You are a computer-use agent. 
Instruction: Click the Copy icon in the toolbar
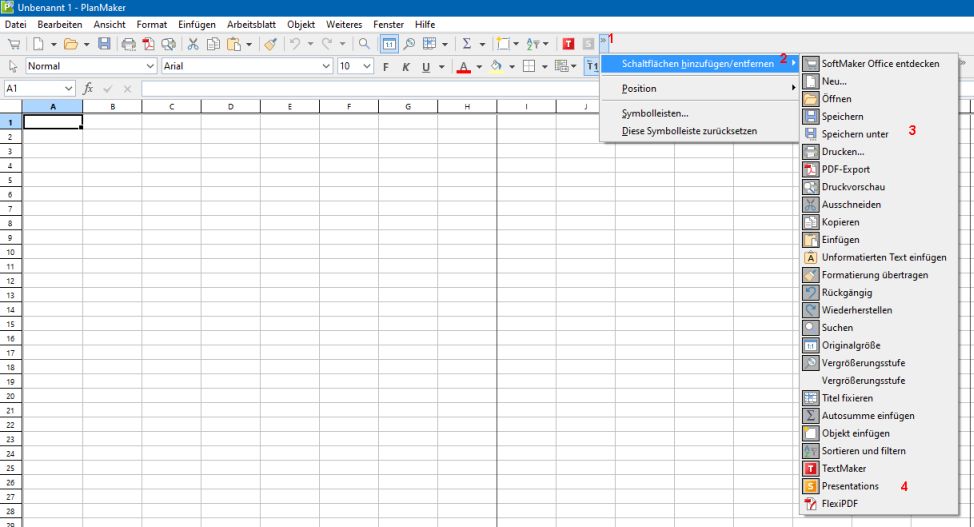[213, 44]
